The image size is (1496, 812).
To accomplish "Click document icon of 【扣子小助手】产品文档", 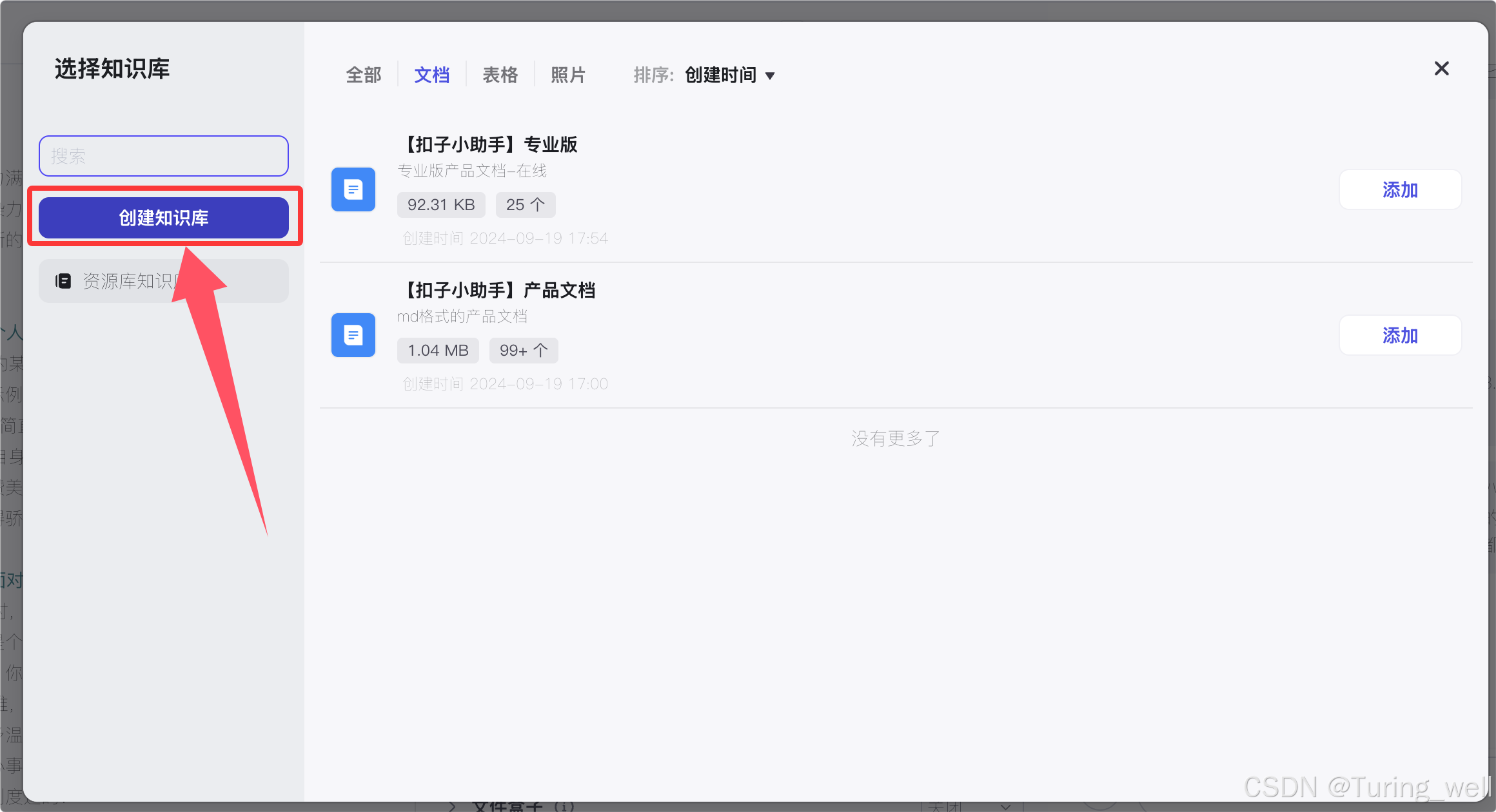I will (353, 335).
